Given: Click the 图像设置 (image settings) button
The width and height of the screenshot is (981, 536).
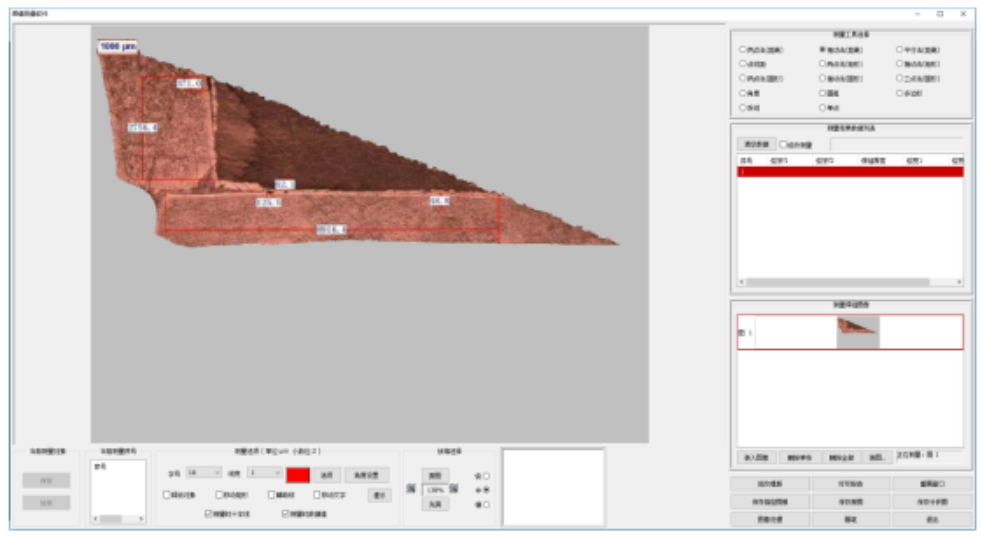Looking at the screenshot, I should click(768, 519).
